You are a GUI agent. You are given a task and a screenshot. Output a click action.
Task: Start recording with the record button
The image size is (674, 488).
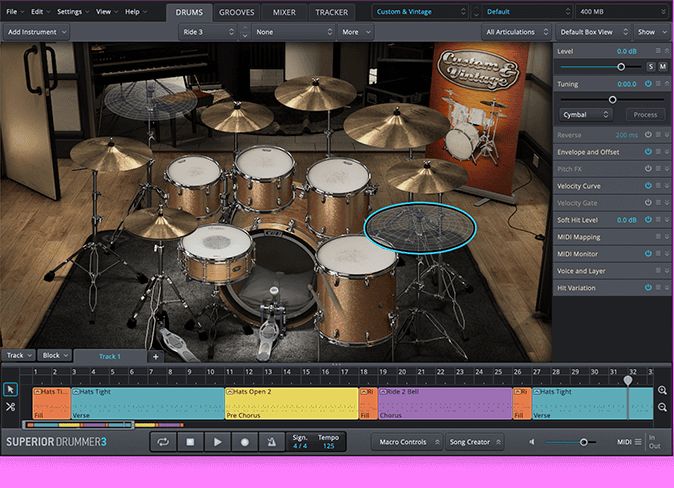[245, 442]
